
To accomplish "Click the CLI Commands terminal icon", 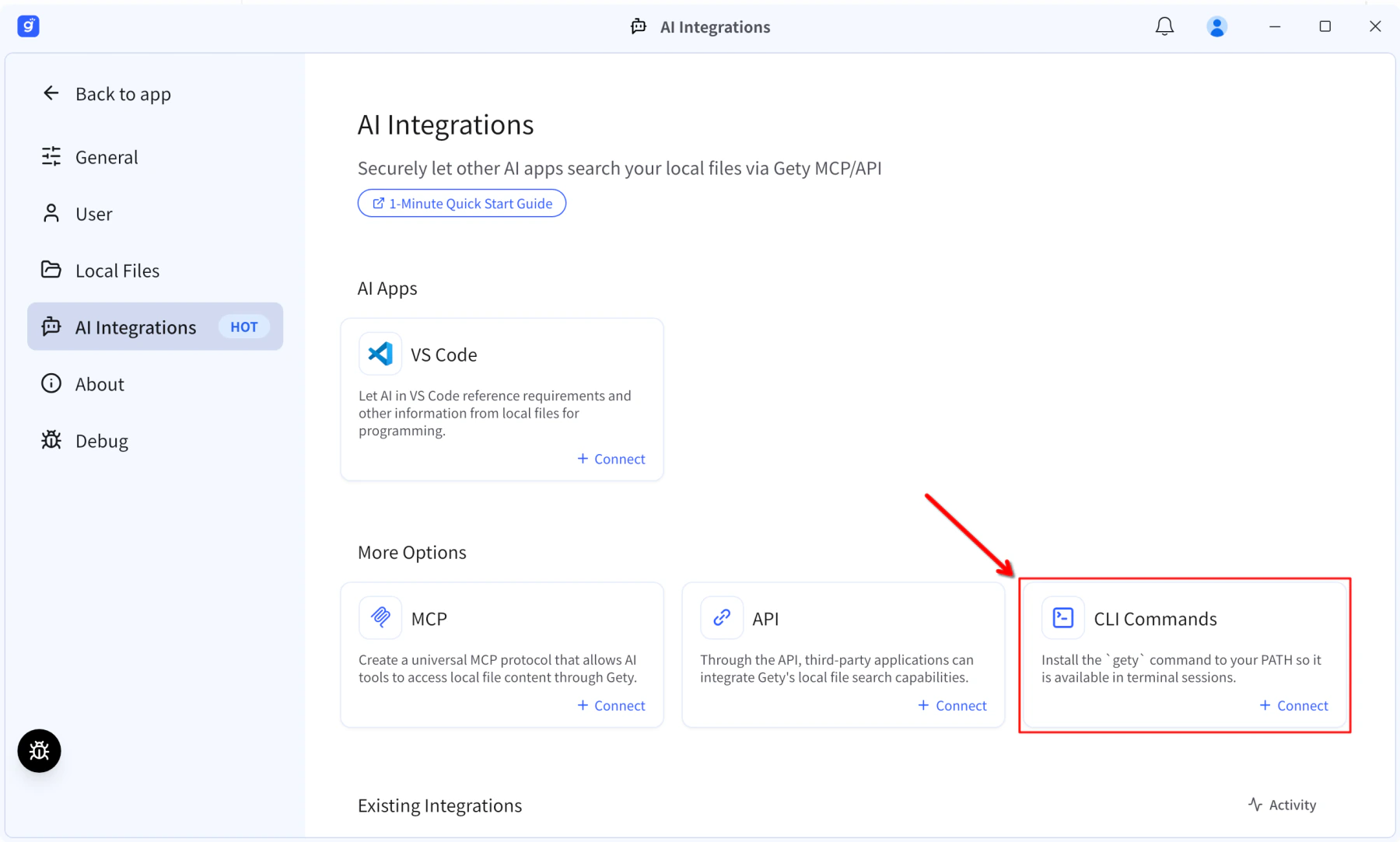I will pyautogui.click(x=1063, y=617).
